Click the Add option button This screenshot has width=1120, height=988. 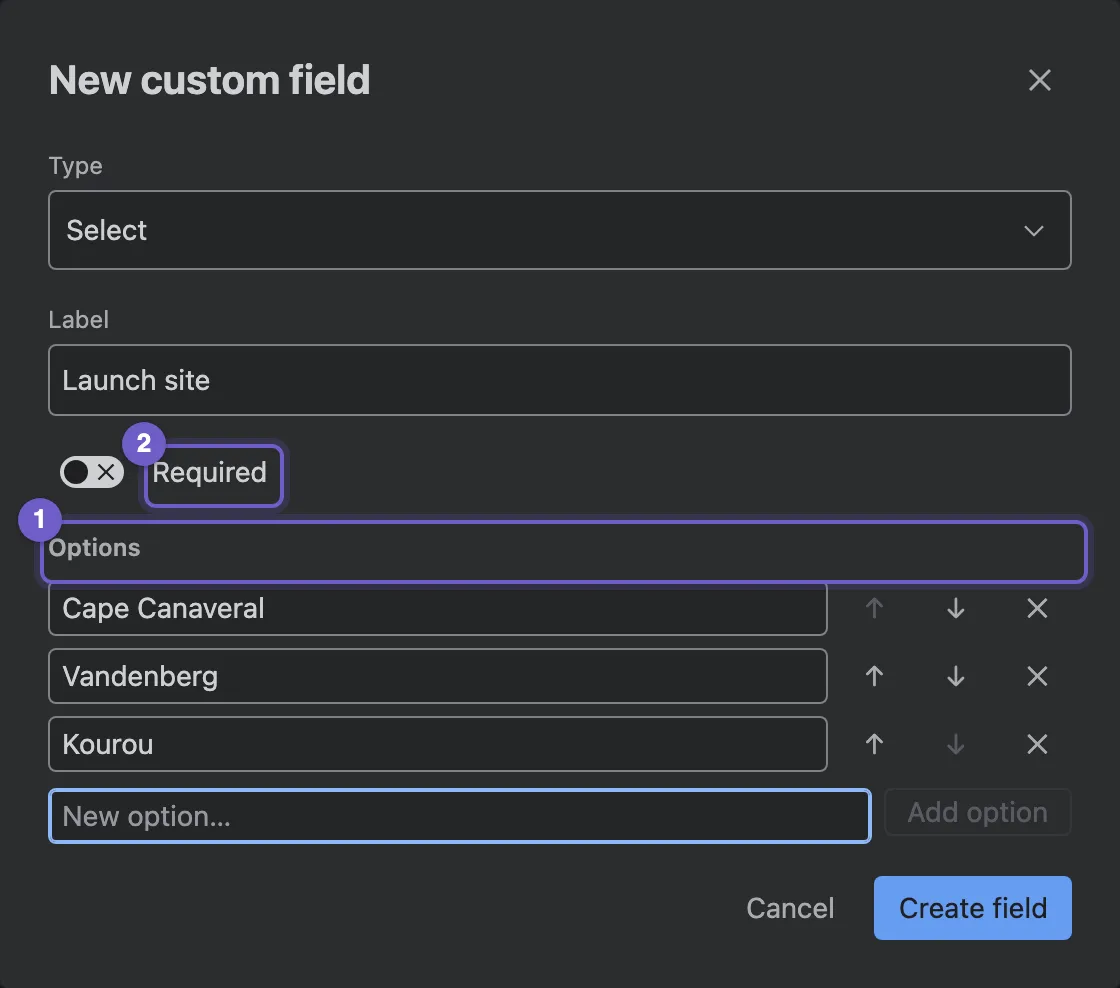977,812
